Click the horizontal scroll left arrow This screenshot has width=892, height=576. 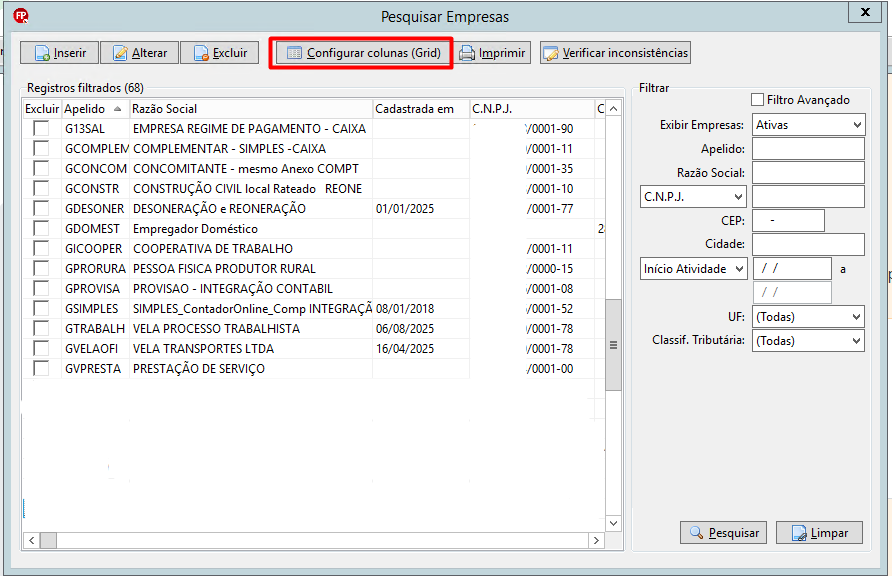click(32, 540)
